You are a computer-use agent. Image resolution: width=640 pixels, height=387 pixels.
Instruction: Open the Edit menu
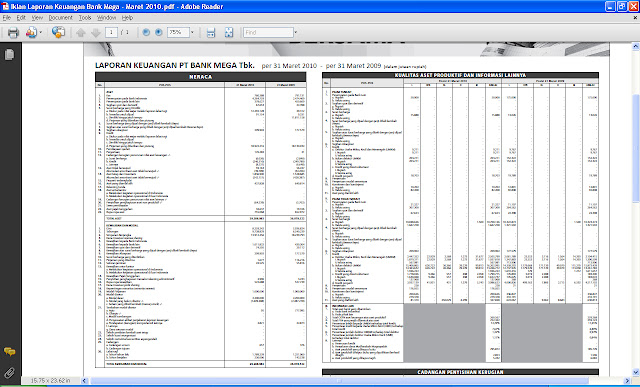point(21,18)
